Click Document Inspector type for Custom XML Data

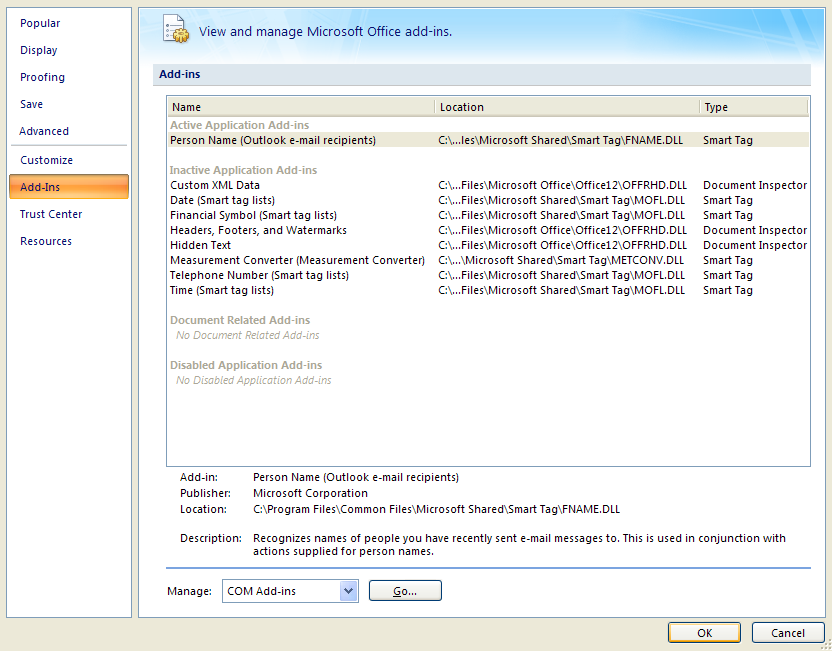755,185
